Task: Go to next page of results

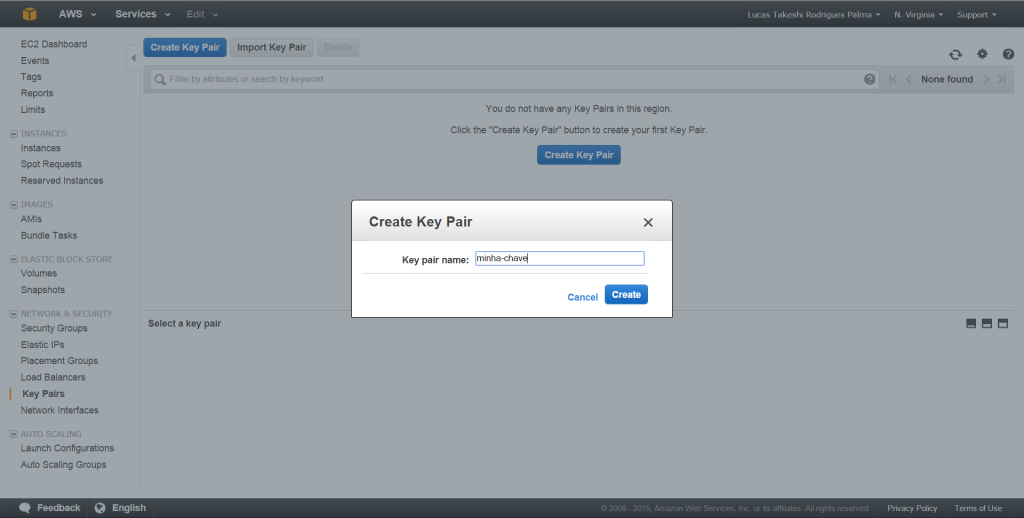Action: (x=986, y=79)
